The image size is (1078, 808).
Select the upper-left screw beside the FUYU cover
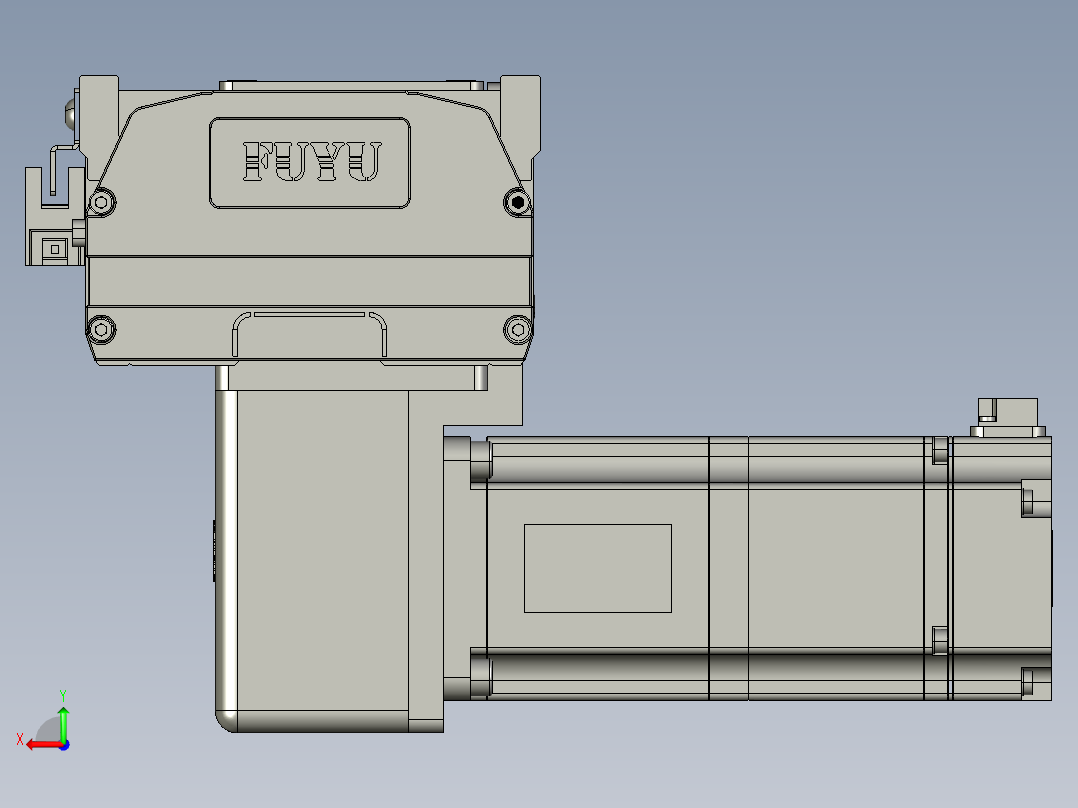pos(102,202)
